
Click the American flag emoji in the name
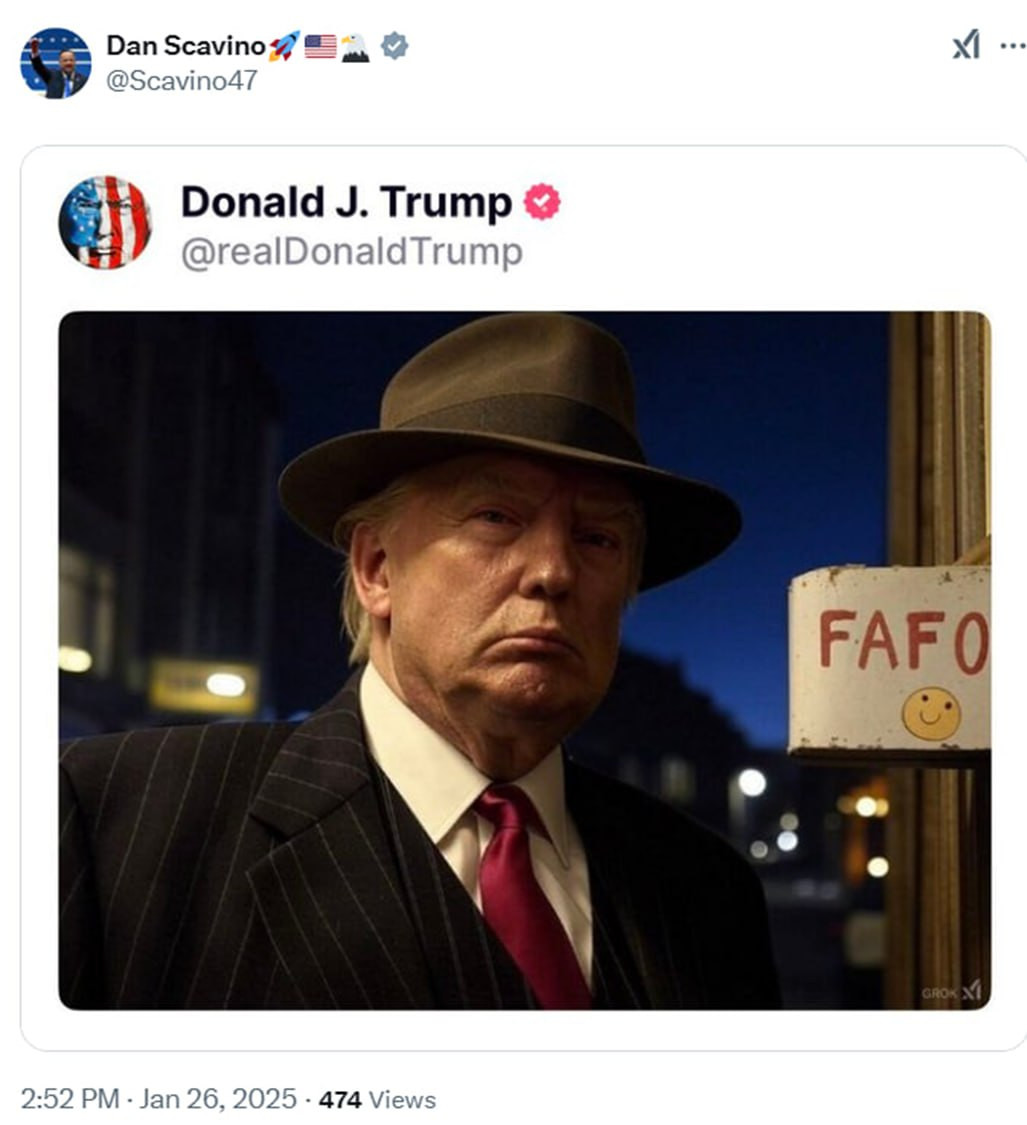click(320, 46)
